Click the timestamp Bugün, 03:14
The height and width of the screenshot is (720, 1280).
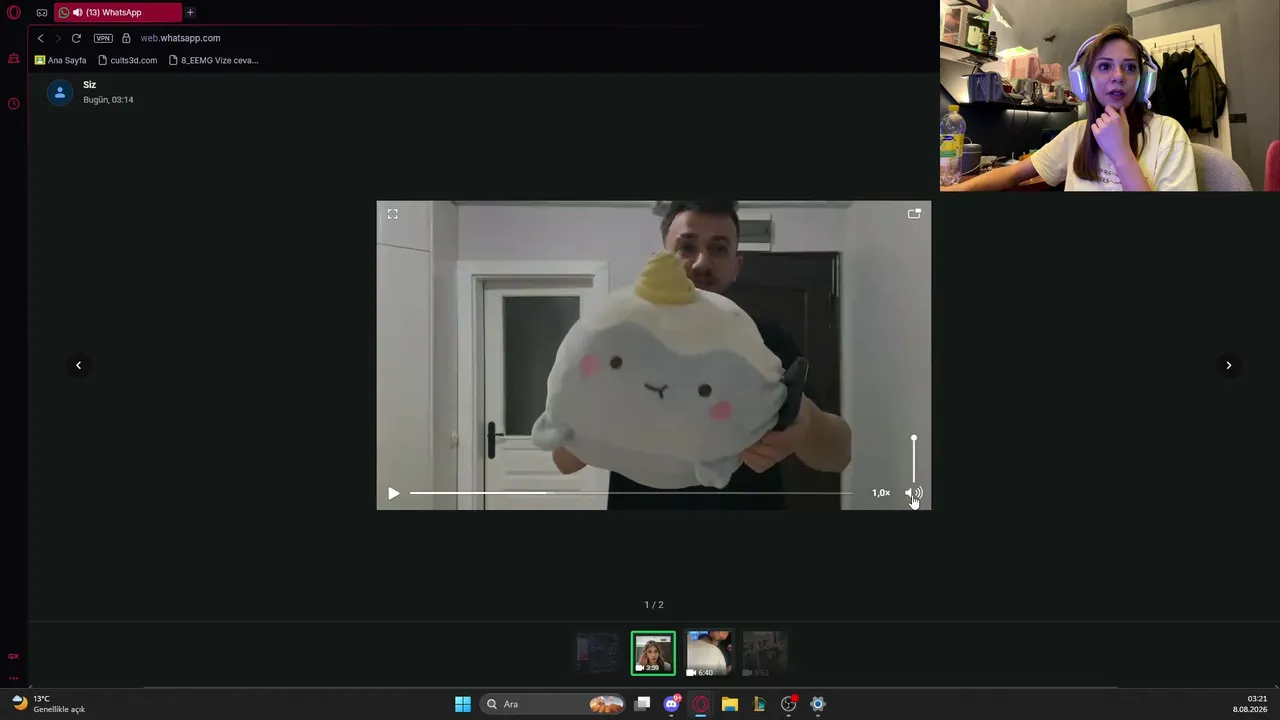[x=108, y=100]
